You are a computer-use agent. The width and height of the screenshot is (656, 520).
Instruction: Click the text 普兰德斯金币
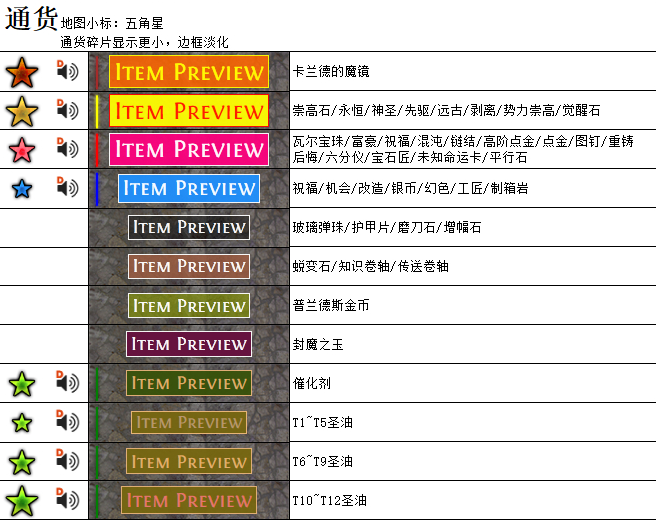click(331, 305)
